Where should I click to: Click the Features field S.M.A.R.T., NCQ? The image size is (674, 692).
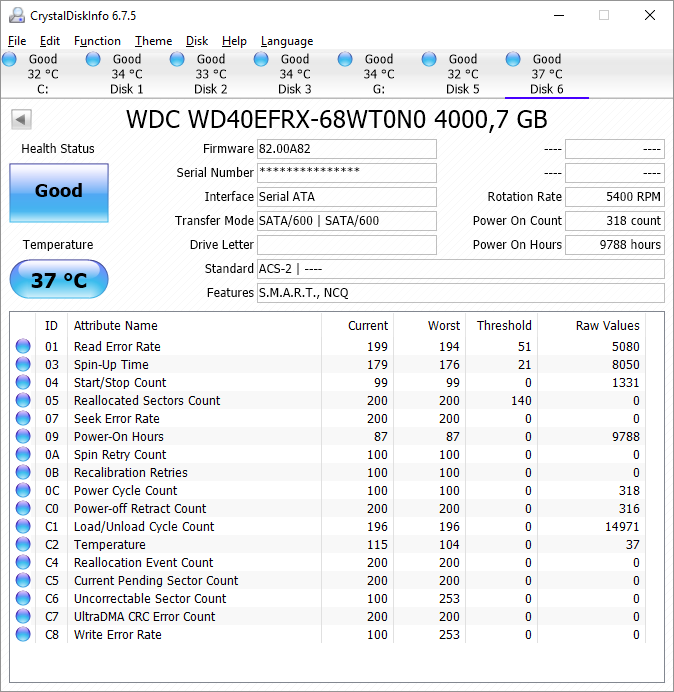tap(461, 293)
